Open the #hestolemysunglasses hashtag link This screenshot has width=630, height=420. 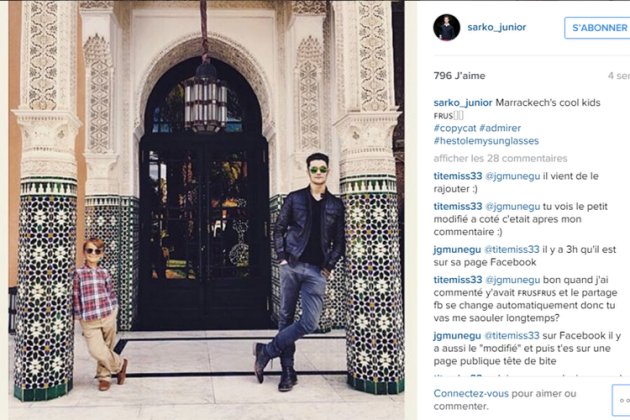pos(486,141)
